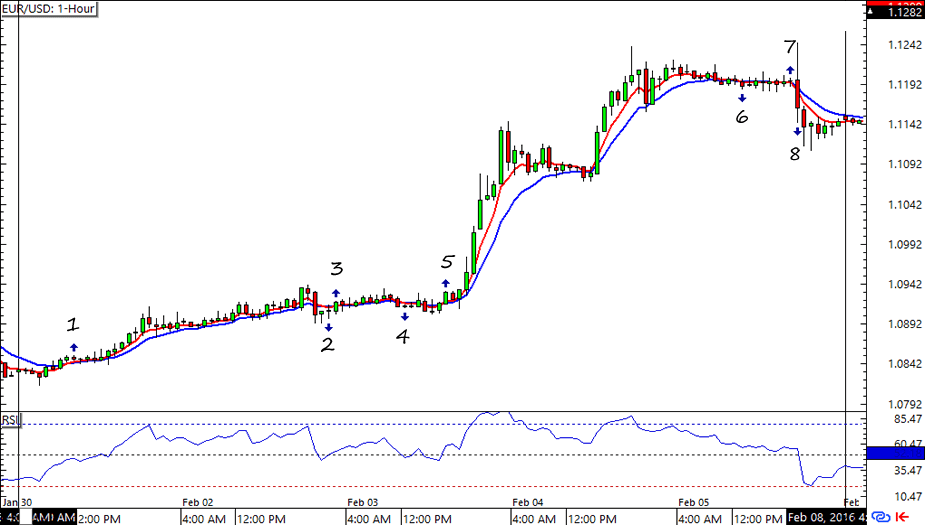Viewport: 925px width, 525px height.
Task: Click the EUR/USD: 1-Hour chart title label
Action: point(49,9)
